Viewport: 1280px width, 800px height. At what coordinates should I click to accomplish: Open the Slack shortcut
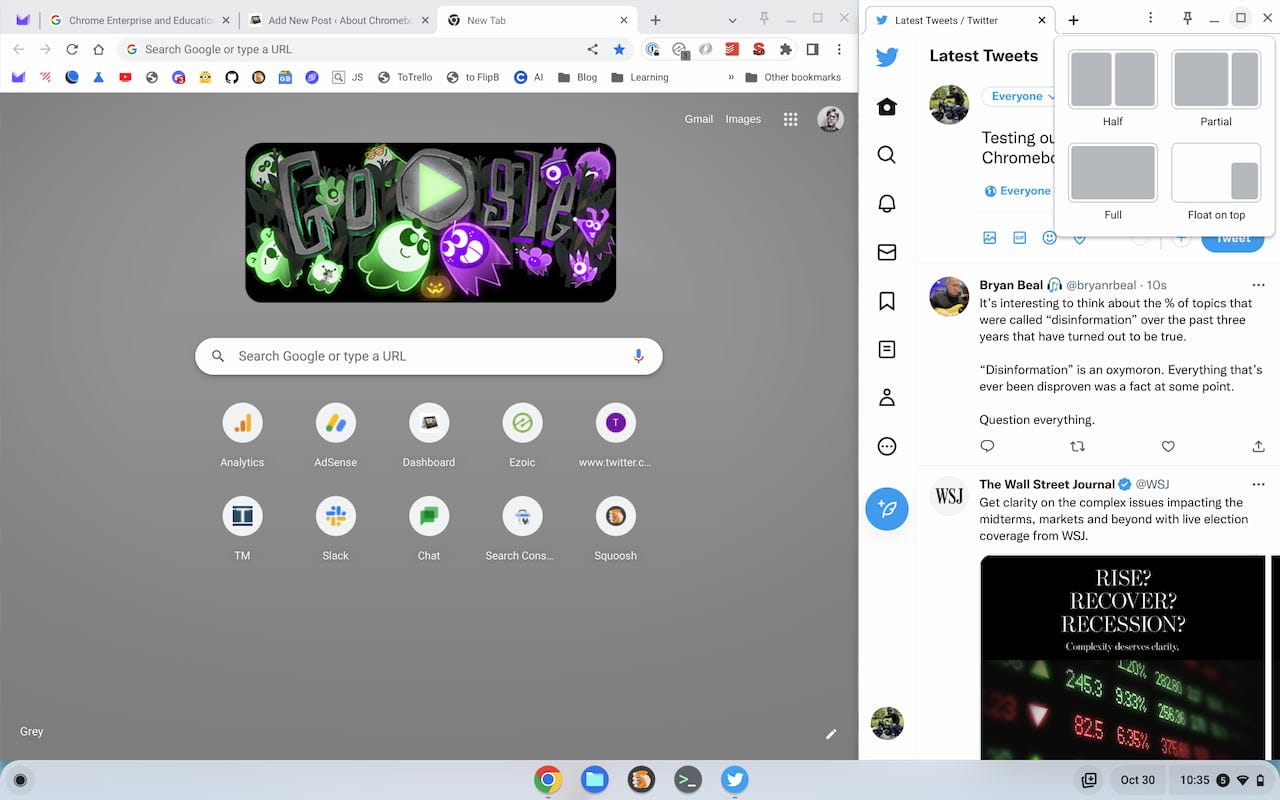[335, 530]
